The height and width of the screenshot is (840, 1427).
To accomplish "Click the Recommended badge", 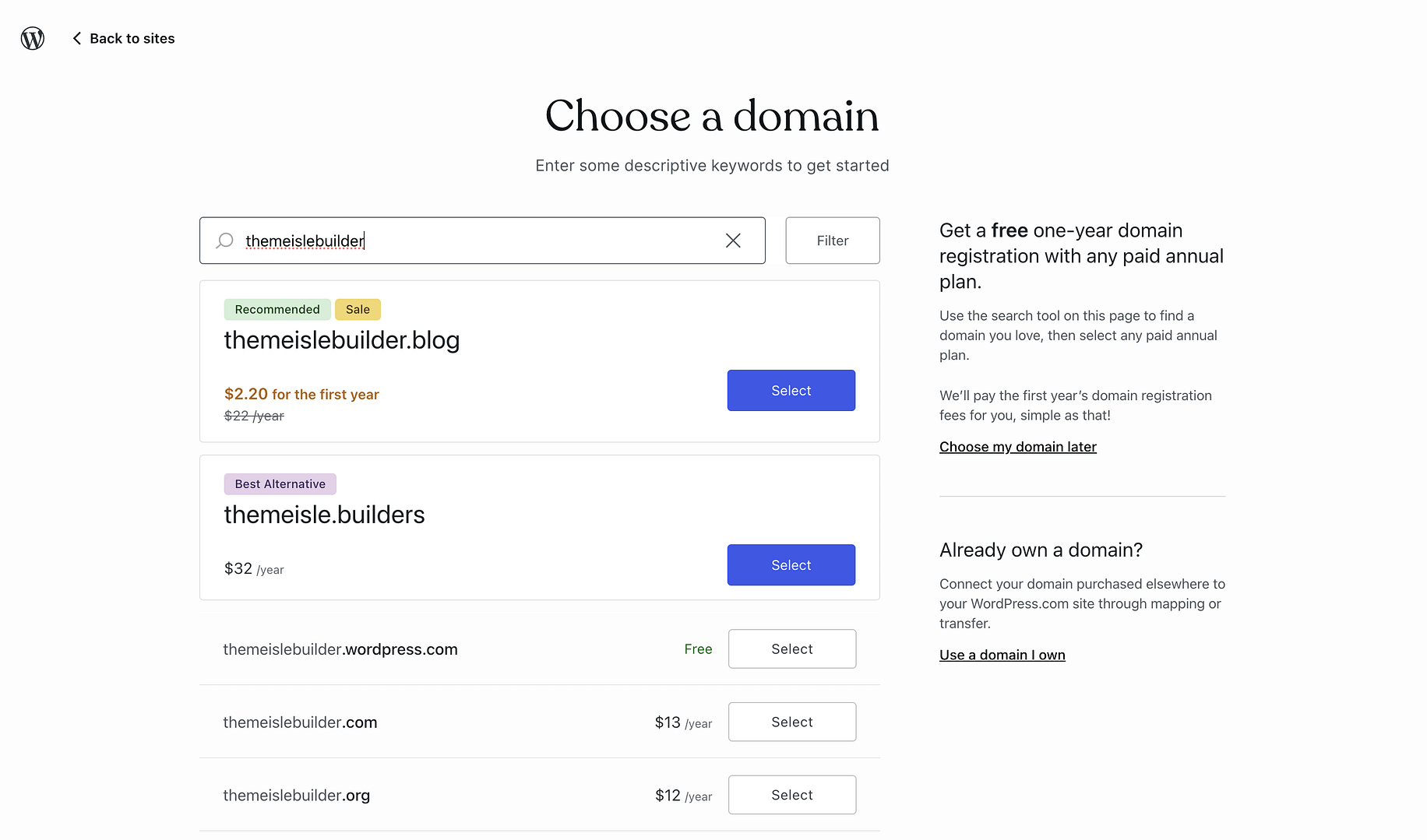I will (277, 309).
